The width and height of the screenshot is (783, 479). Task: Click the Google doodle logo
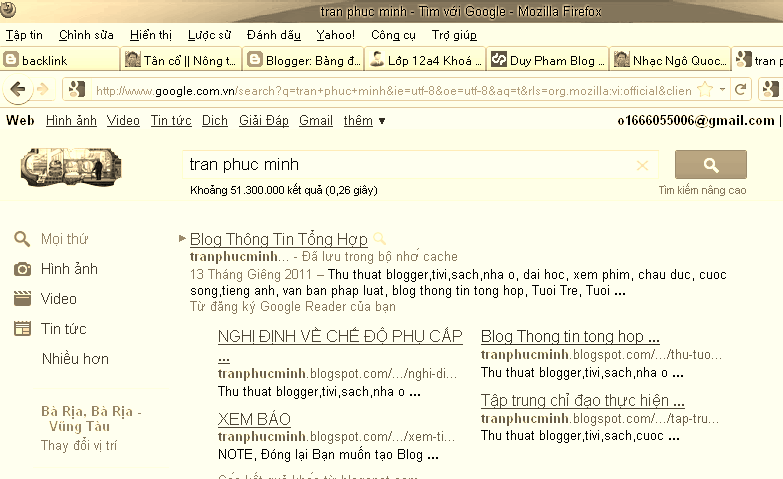[71, 167]
